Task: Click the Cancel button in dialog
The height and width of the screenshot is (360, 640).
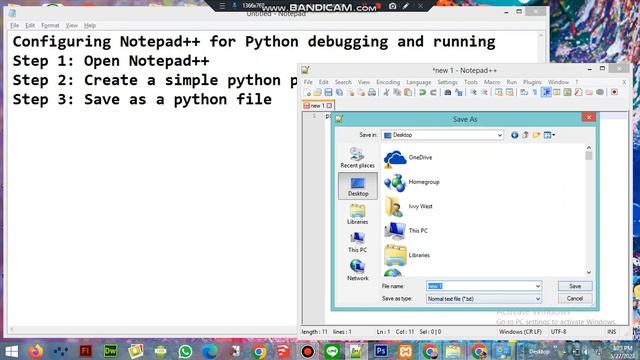Action: (575, 299)
